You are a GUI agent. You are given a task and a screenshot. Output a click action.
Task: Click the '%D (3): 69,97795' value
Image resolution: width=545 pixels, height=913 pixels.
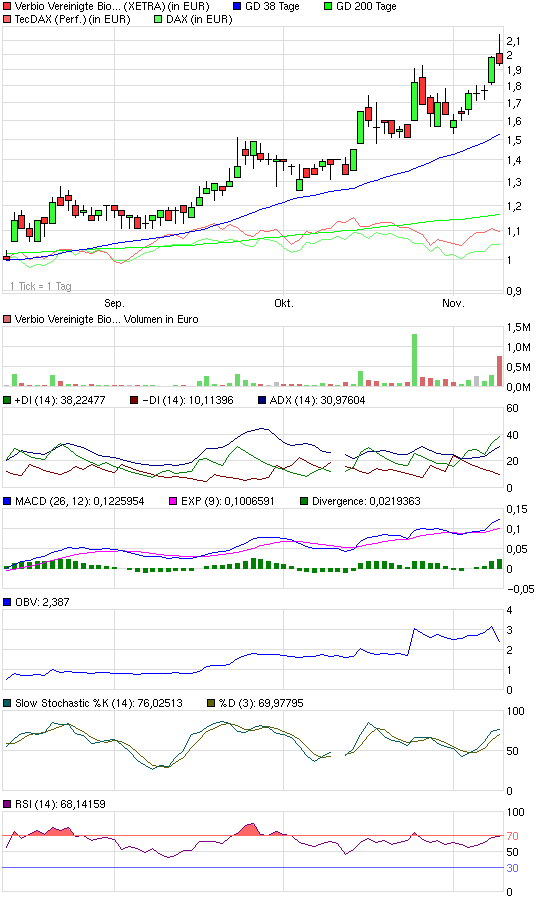pyautogui.click(x=261, y=703)
